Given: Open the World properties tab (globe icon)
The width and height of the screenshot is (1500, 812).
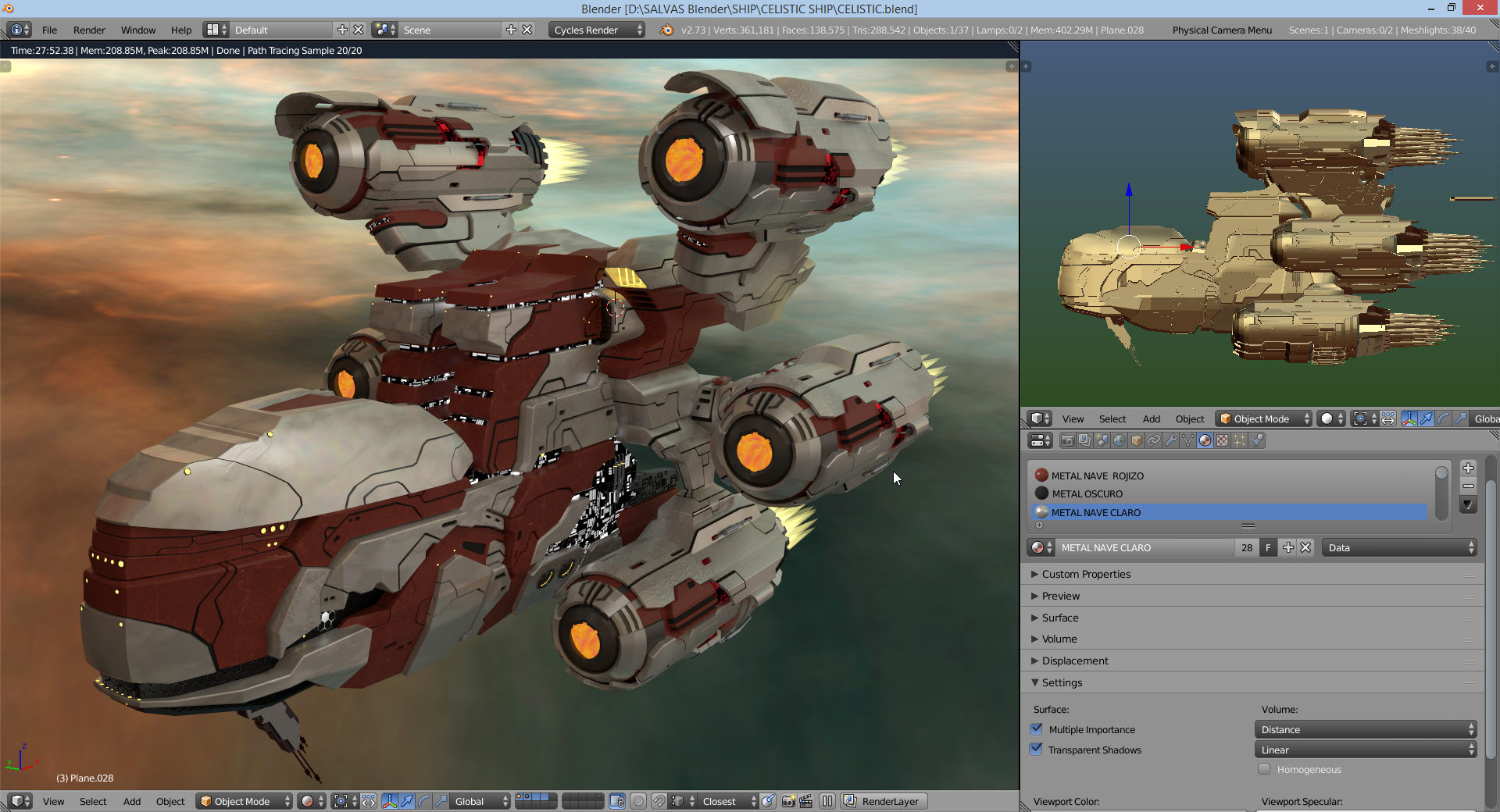Looking at the screenshot, I should pyautogui.click(x=1120, y=440).
